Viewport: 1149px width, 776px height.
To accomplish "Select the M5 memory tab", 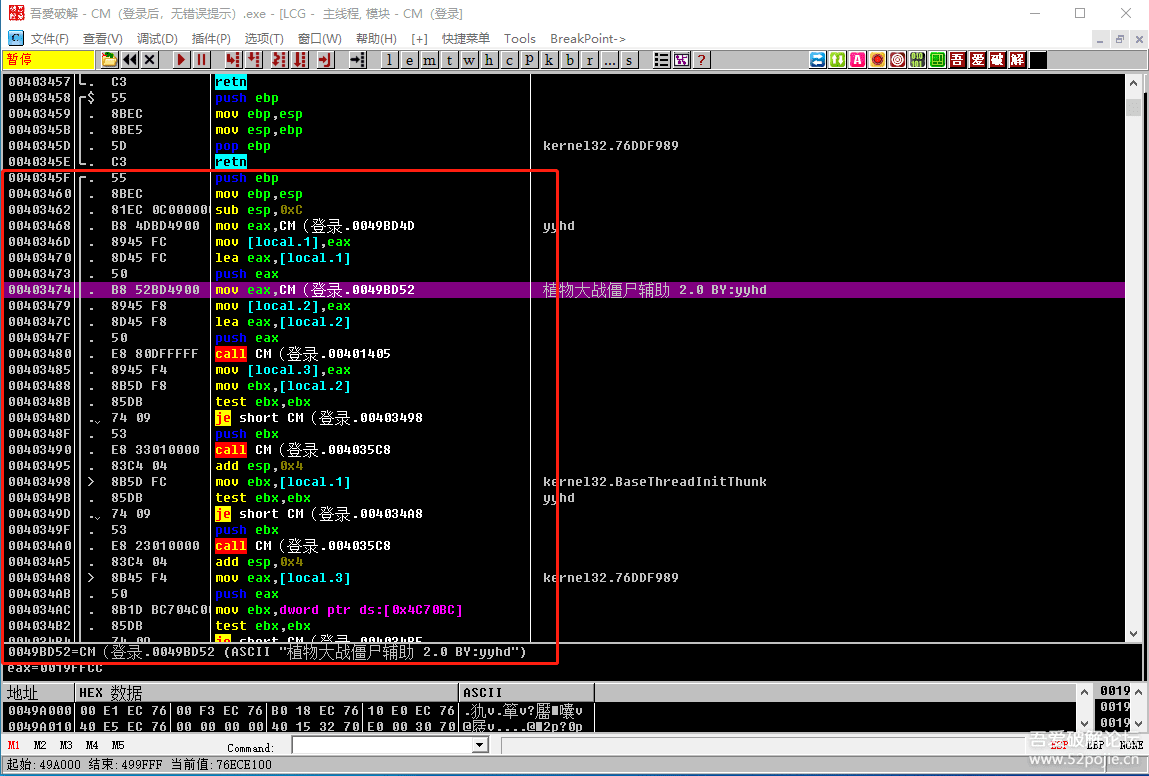I will pyautogui.click(x=118, y=746).
